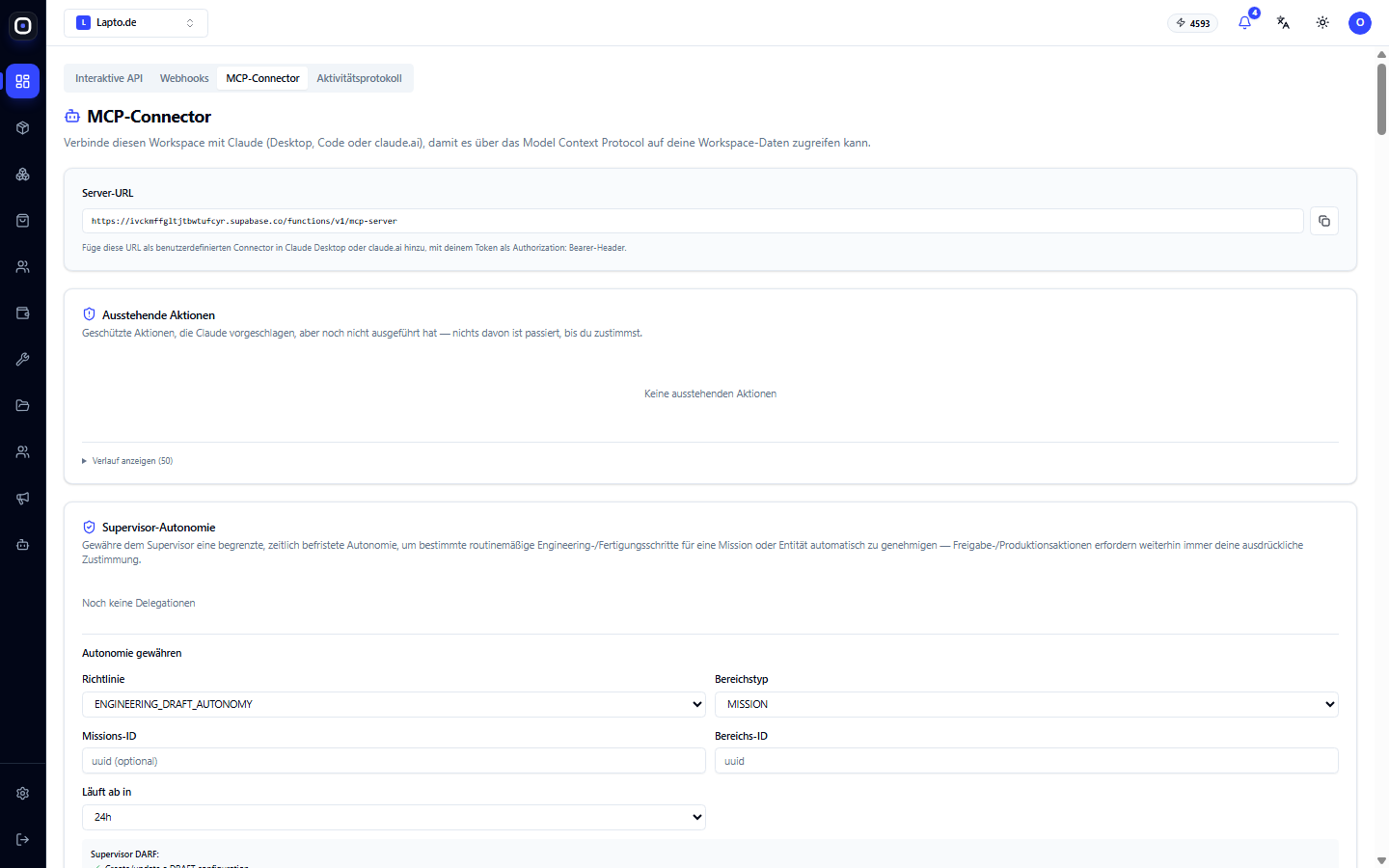1389x868 pixels.
Task: Click the 4593 credits badge
Action: coord(1193,23)
